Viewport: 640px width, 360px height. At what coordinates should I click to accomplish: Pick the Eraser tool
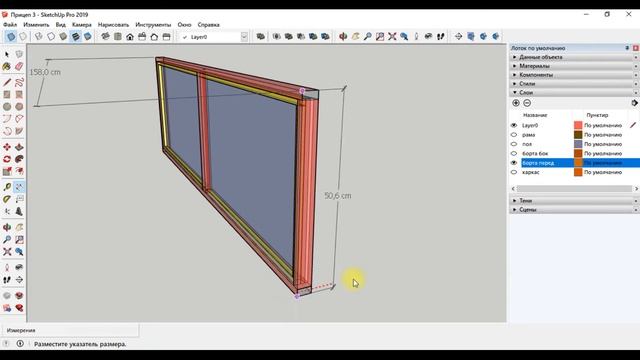pos(19,66)
